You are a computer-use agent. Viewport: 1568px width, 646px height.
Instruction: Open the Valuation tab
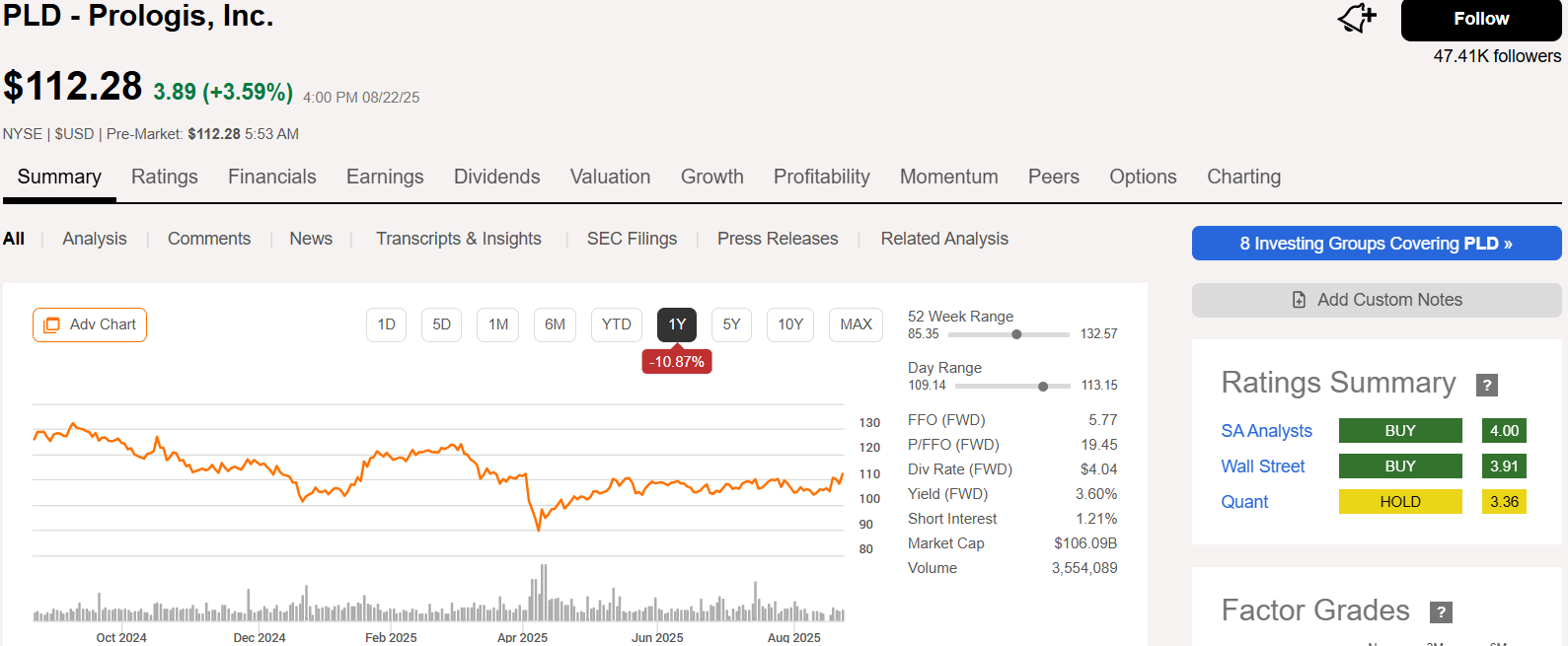point(611,177)
